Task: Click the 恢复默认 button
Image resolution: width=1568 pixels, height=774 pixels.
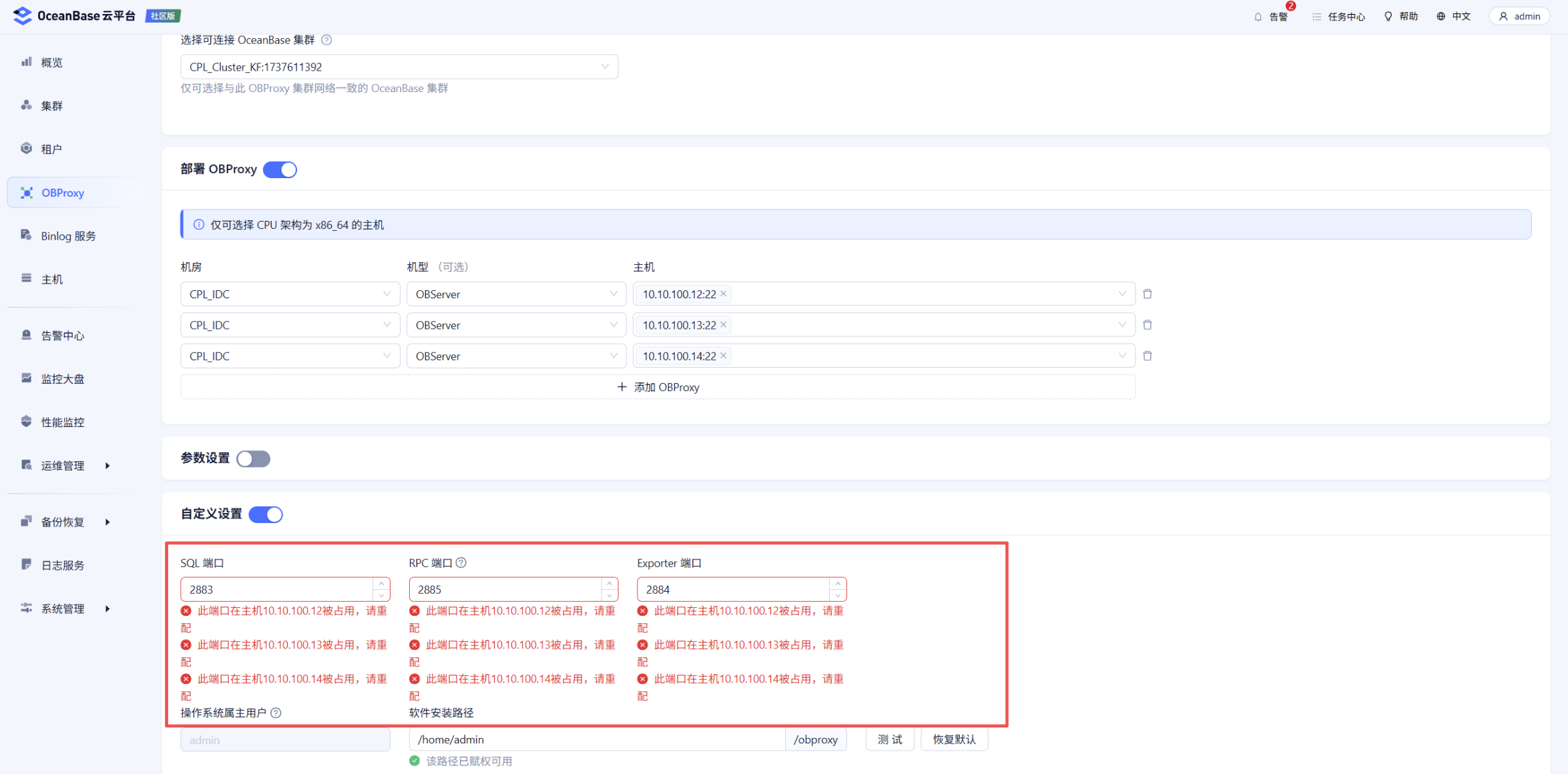Action: click(953, 739)
